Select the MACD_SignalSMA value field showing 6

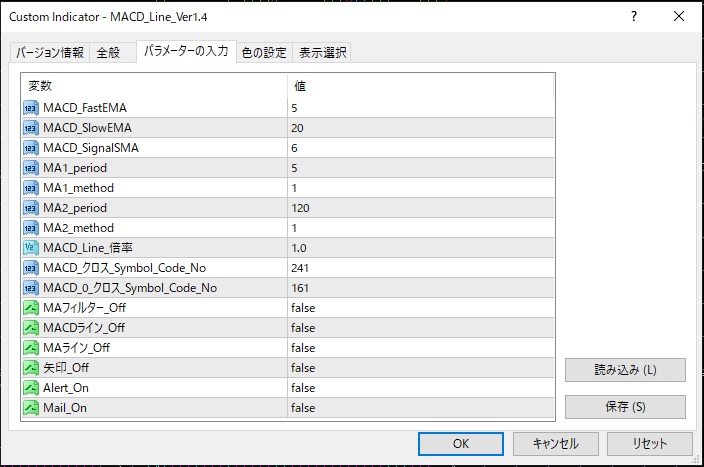(420, 148)
